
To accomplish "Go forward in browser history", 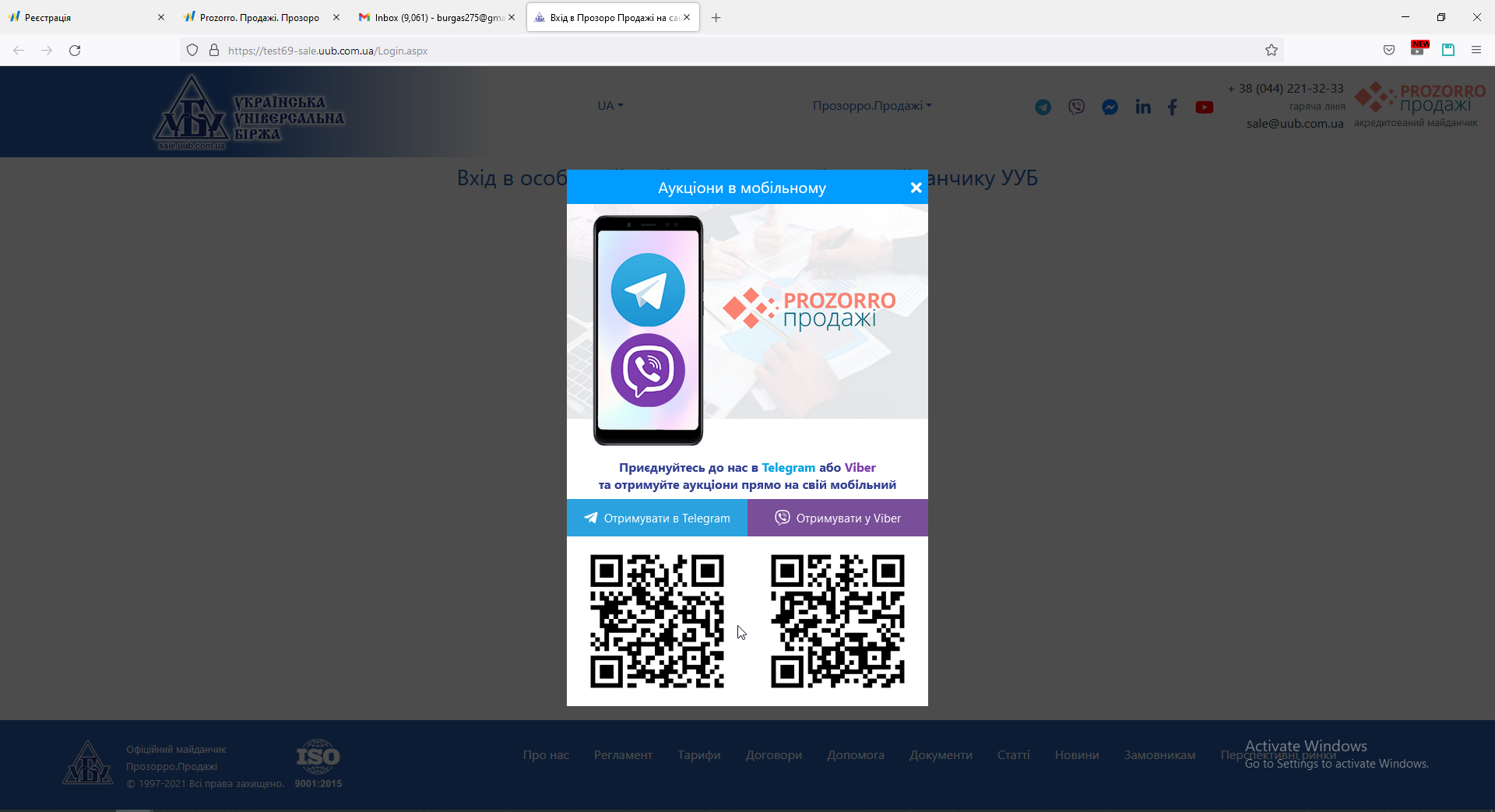I will [47, 51].
